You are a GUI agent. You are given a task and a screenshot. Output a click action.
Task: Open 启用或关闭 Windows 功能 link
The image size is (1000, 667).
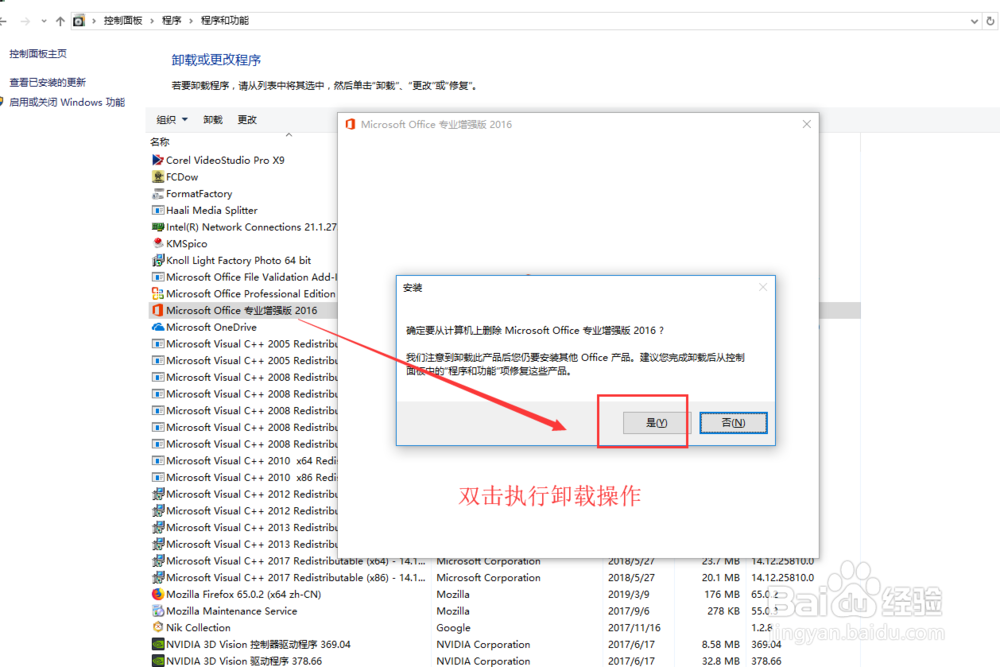point(67,102)
